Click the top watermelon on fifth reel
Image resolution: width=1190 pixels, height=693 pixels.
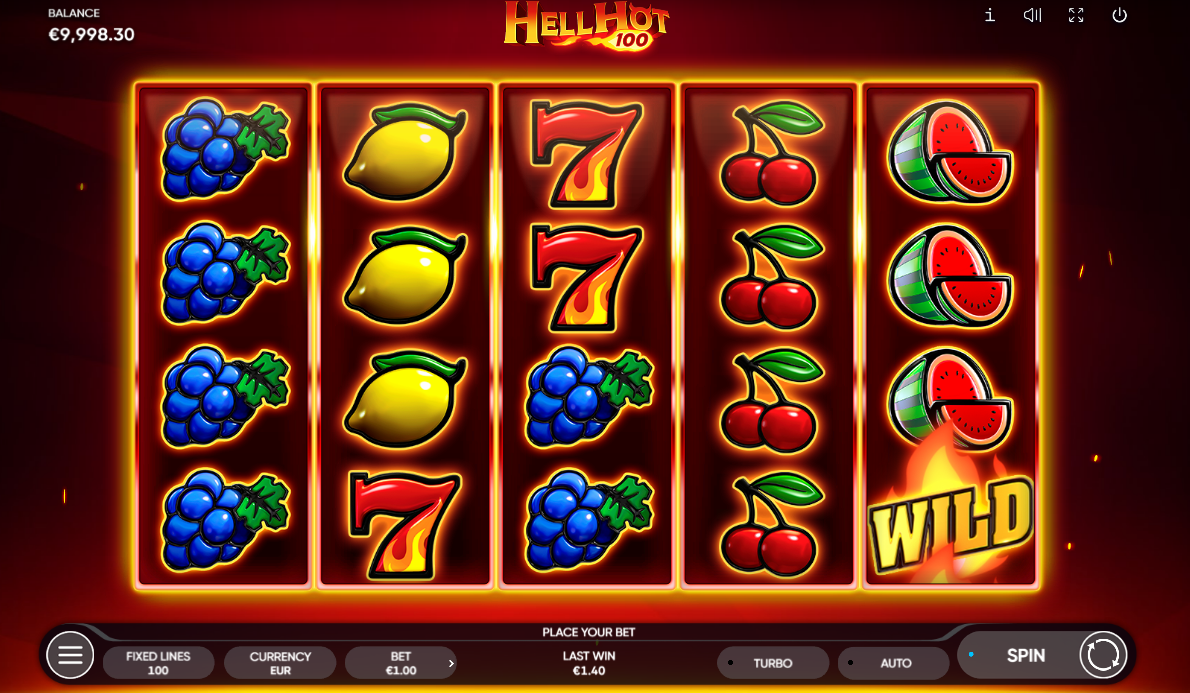949,152
